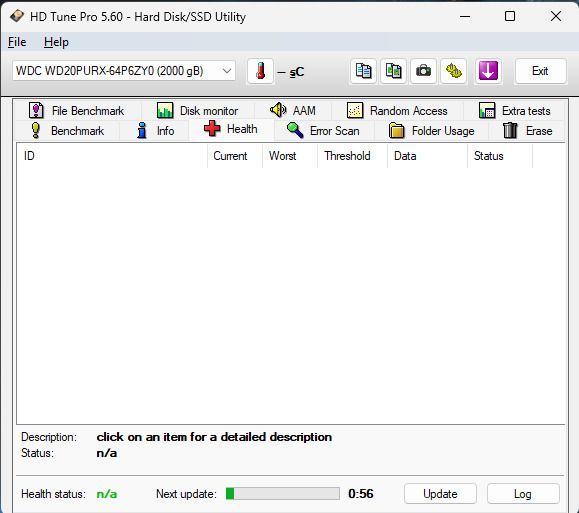This screenshot has height=513, width=579.
Task: Open the File menu
Action: (x=17, y=42)
